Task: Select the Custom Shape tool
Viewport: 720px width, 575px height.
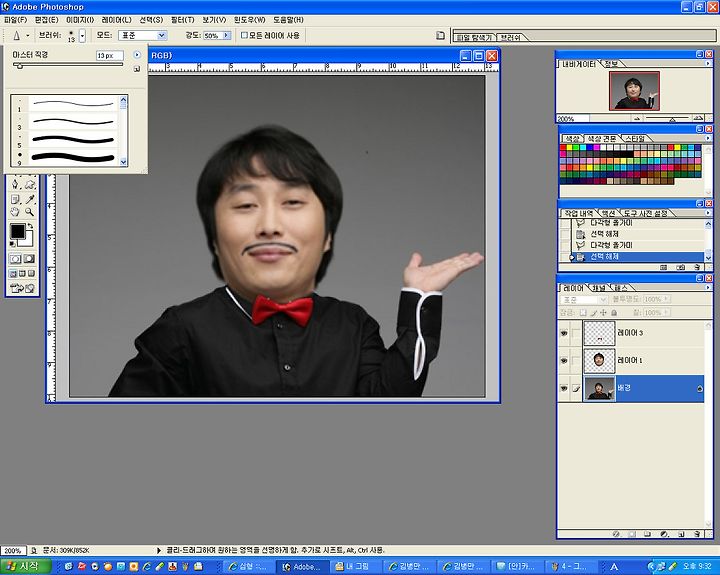Action: 30,185
